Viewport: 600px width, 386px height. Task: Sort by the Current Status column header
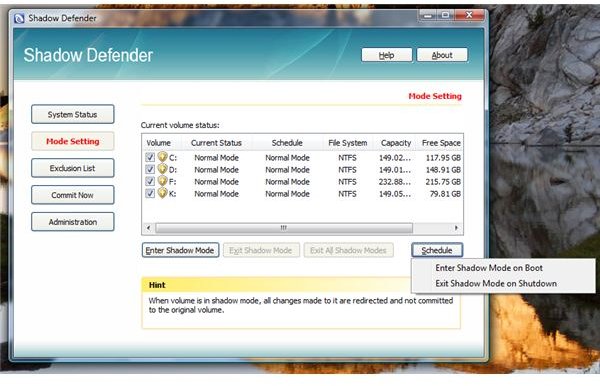pyautogui.click(x=216, y=143)
